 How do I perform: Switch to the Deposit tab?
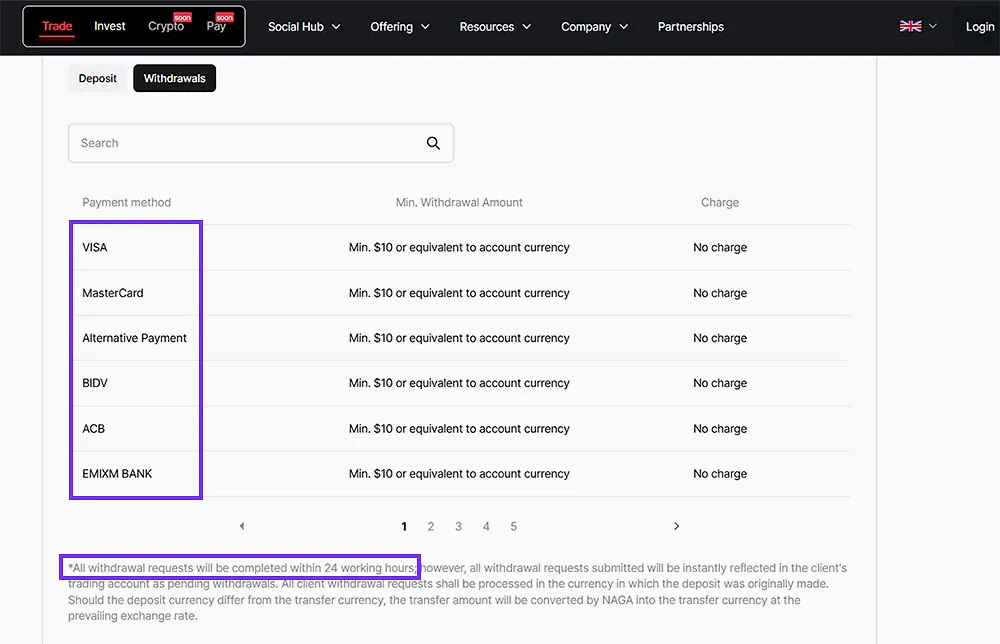98,78
